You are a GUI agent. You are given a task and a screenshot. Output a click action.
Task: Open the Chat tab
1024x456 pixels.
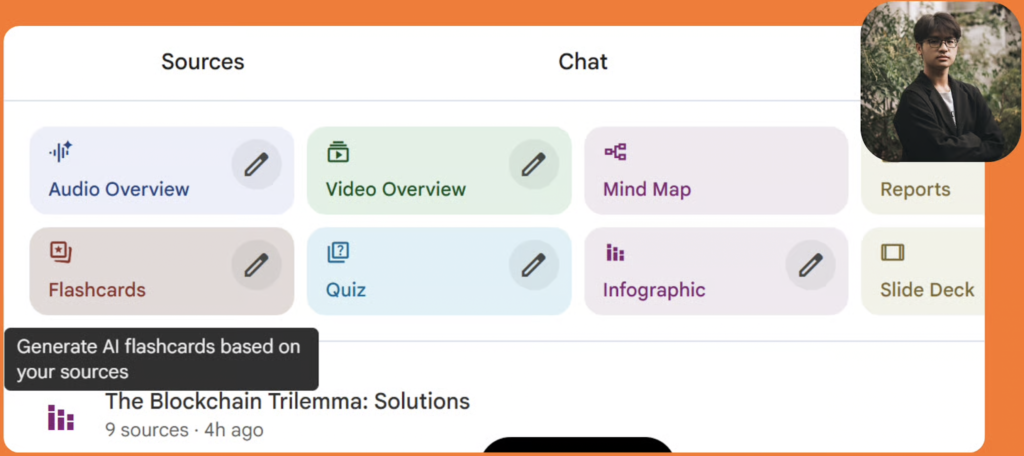[x=583, y=62]
